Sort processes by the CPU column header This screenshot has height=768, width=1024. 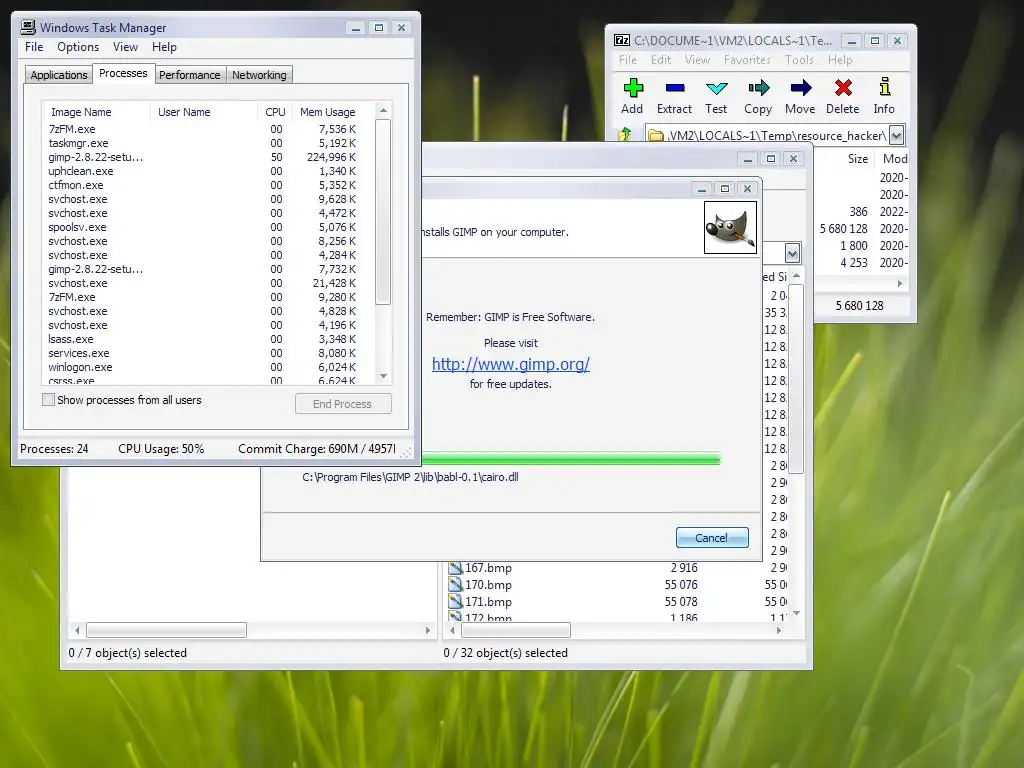[275, 112]
